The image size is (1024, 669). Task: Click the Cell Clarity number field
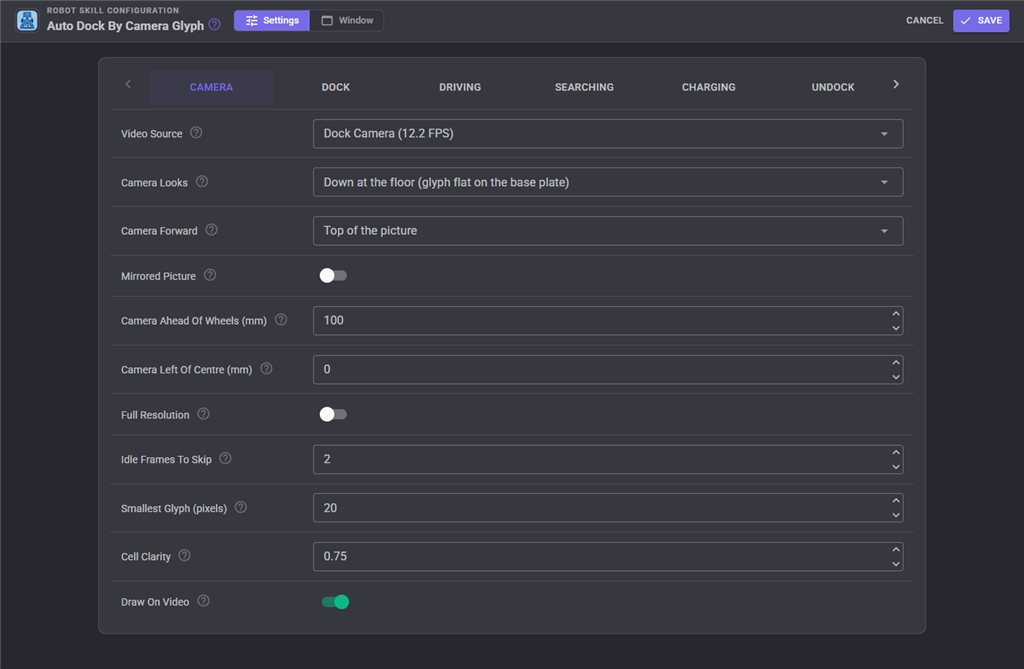[x=608, y=557]
